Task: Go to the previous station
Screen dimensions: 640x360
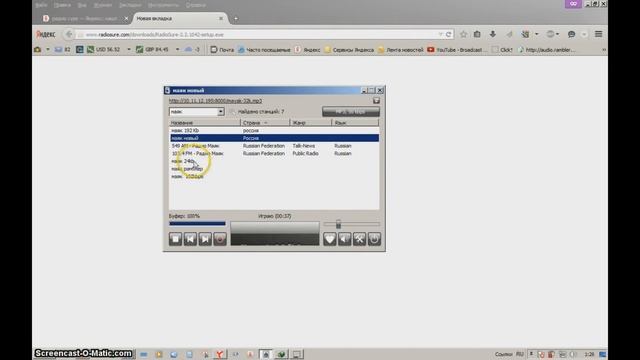Action: click(x=190, y=239)
